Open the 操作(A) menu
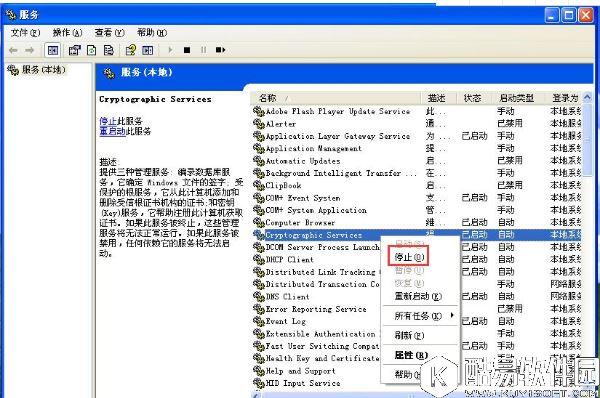Screen dimensions: 600x398 click(67, 33)
